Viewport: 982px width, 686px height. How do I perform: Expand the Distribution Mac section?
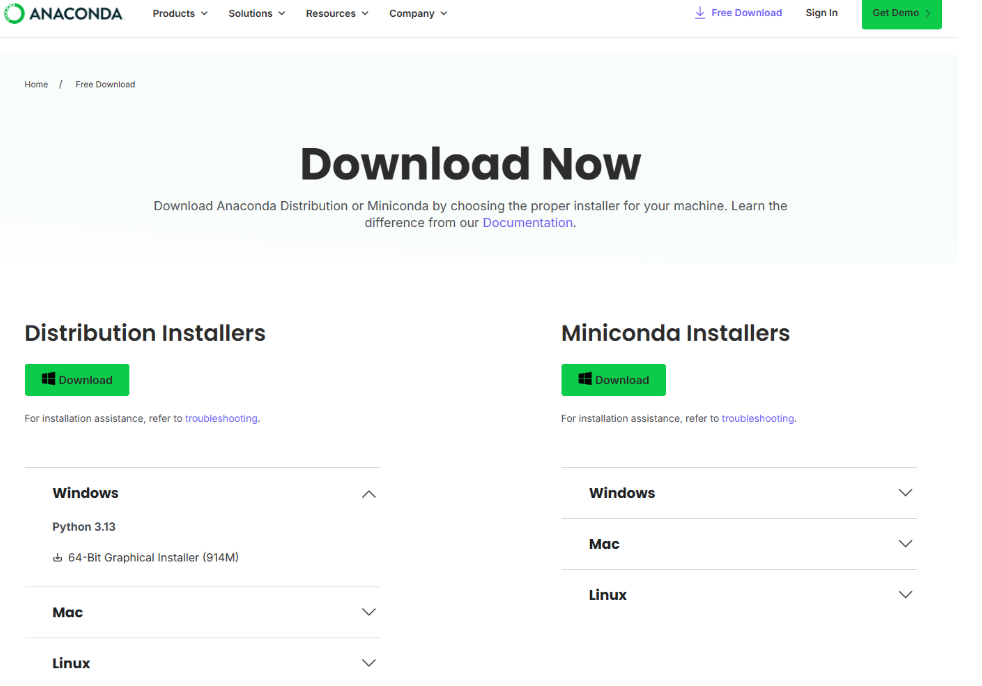[202, 612]
